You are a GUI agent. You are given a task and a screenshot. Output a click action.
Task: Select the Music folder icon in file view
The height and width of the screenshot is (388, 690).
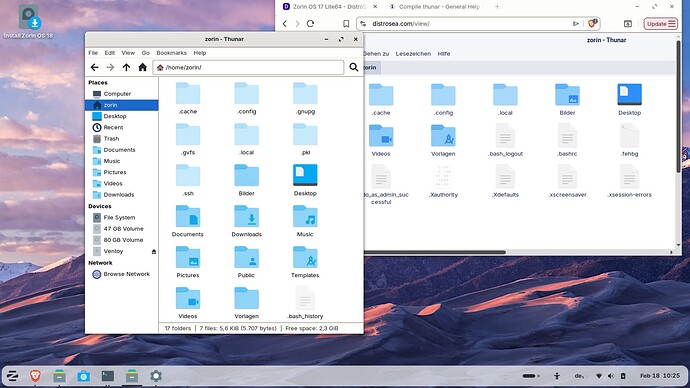[305, 216]
